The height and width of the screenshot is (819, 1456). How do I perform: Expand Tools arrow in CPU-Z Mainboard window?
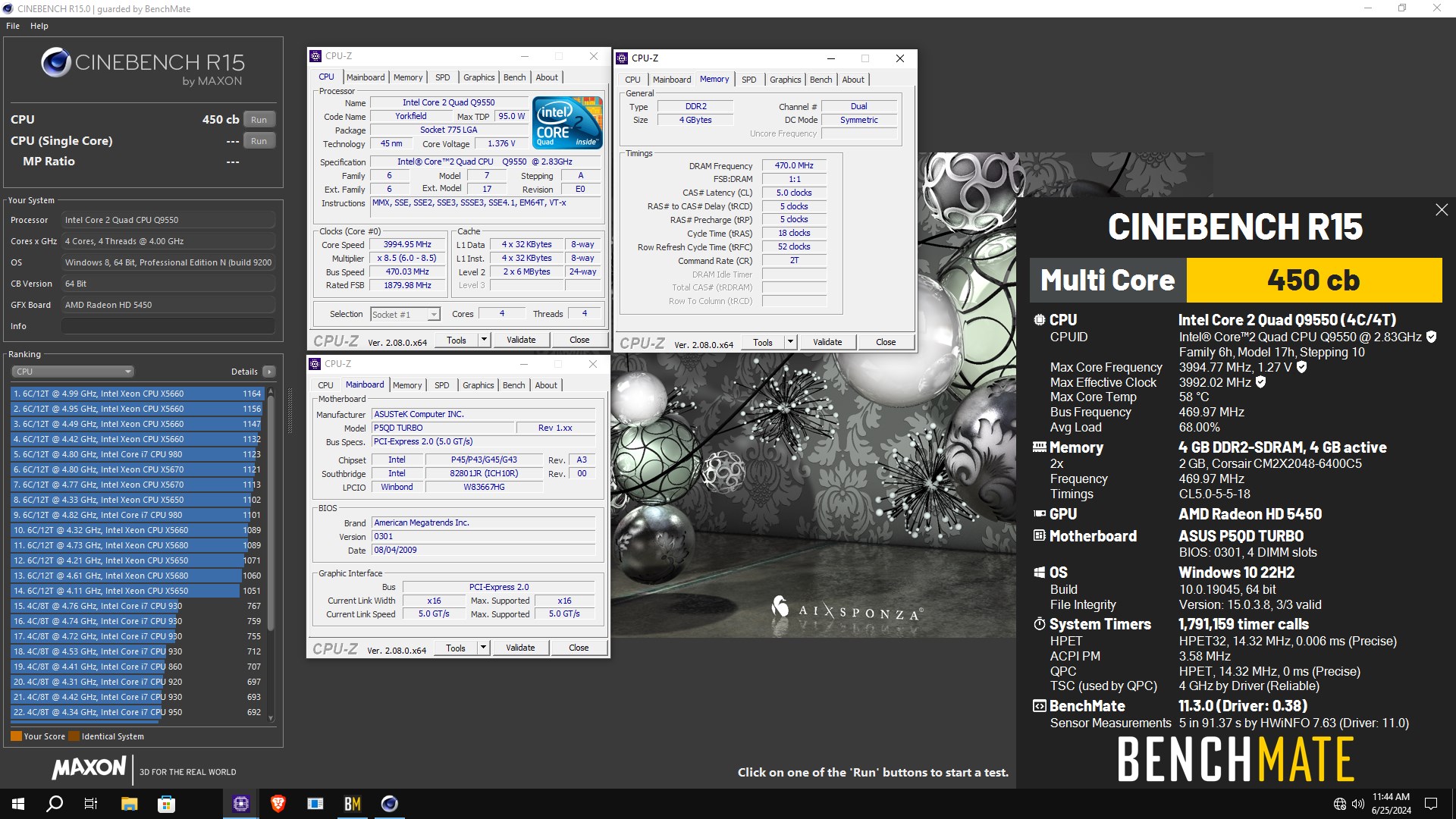point(483,648)
